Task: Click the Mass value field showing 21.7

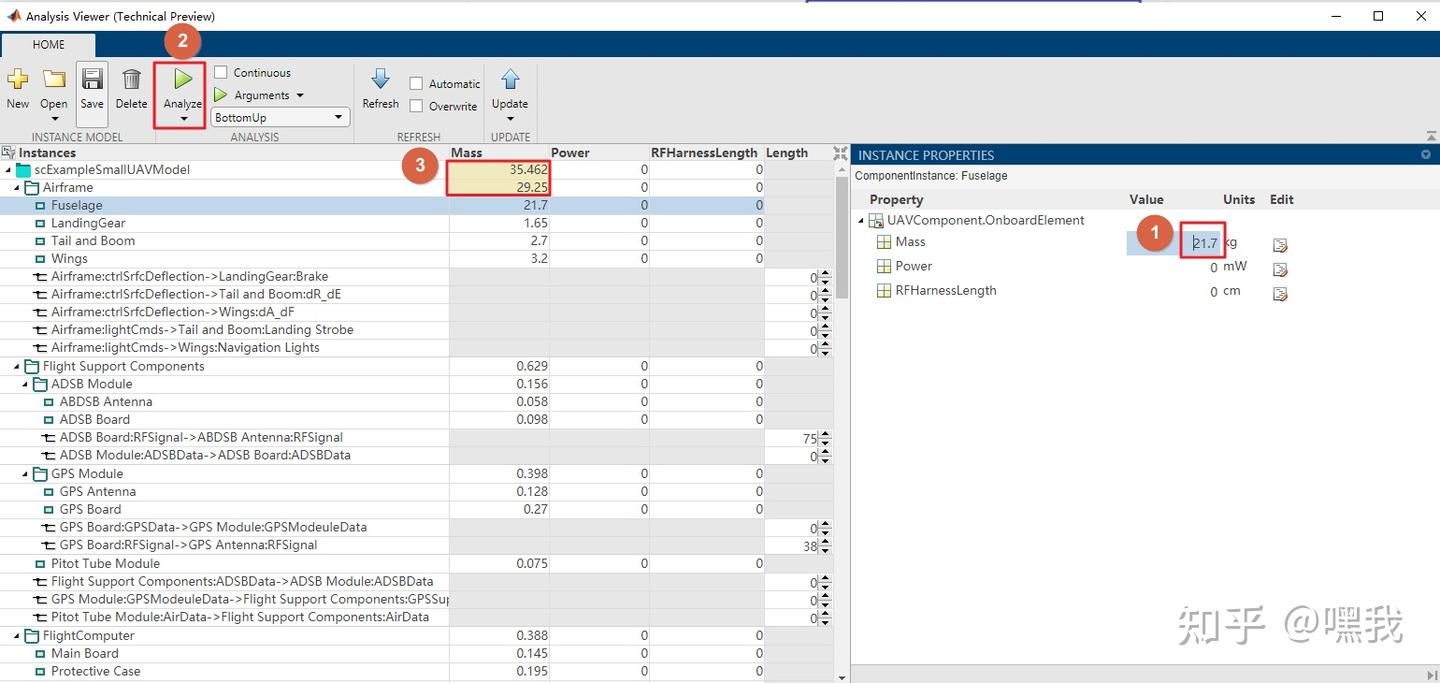Action: (1204, 243)
